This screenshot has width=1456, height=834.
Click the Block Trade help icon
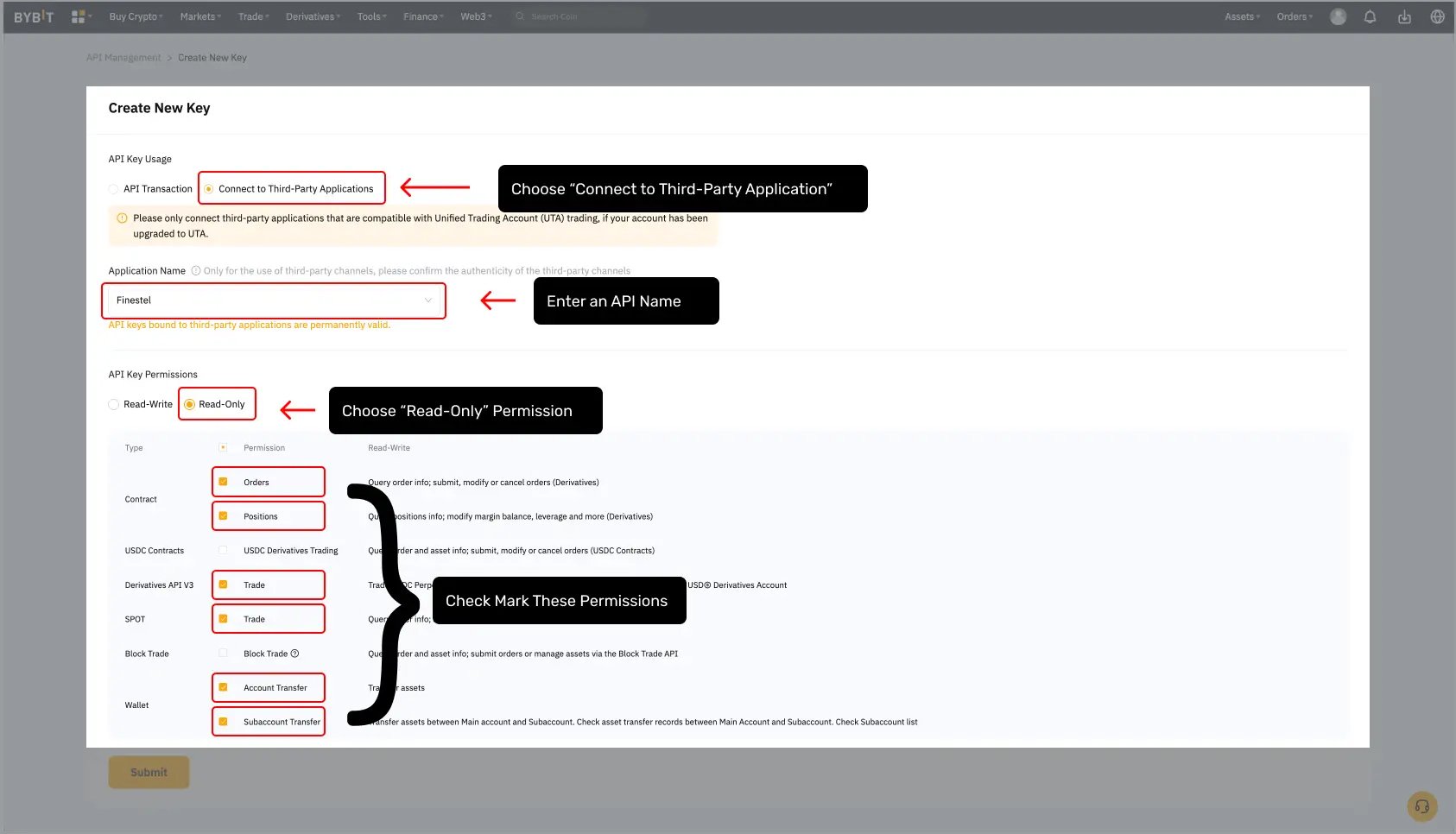pyautogui.click(x=294, y=654)
